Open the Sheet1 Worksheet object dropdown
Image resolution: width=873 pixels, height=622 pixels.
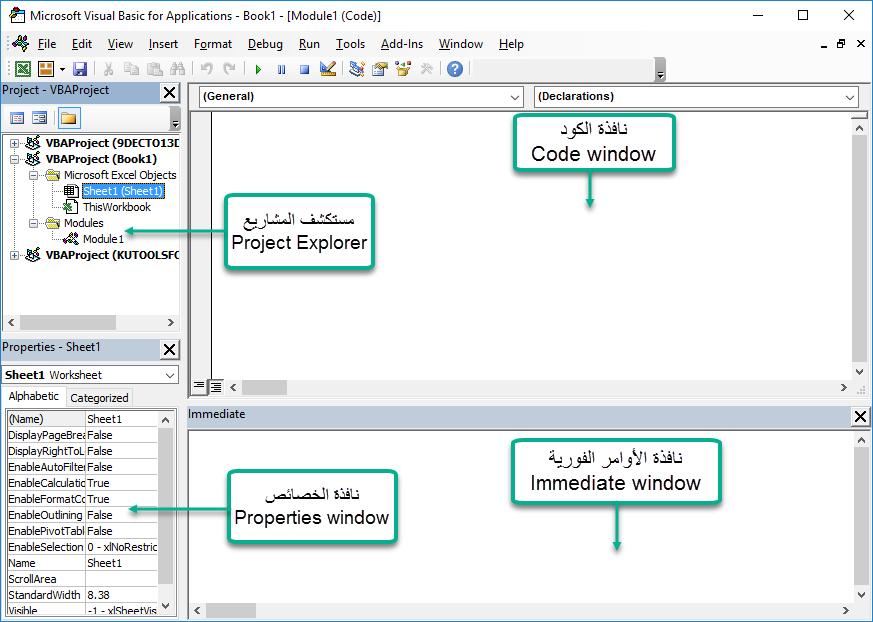pyautogui.click(x=170, y=375)
